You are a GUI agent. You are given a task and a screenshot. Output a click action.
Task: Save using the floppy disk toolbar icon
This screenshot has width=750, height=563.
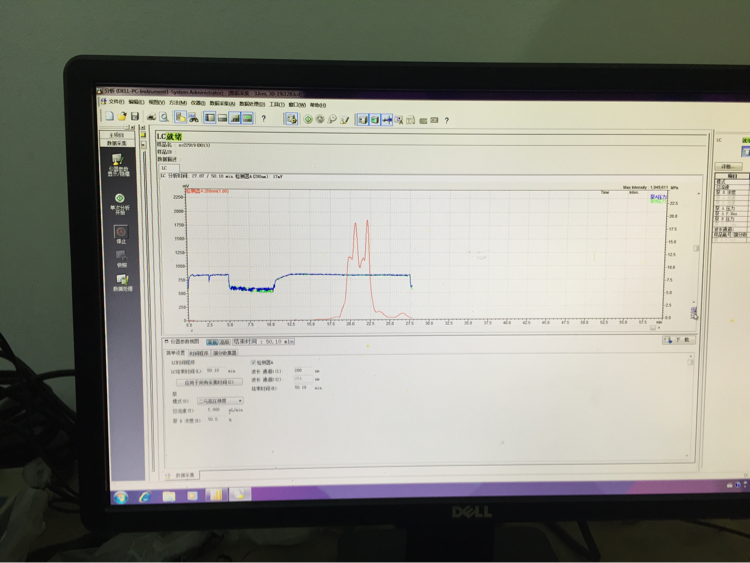[x=135, y=116]
